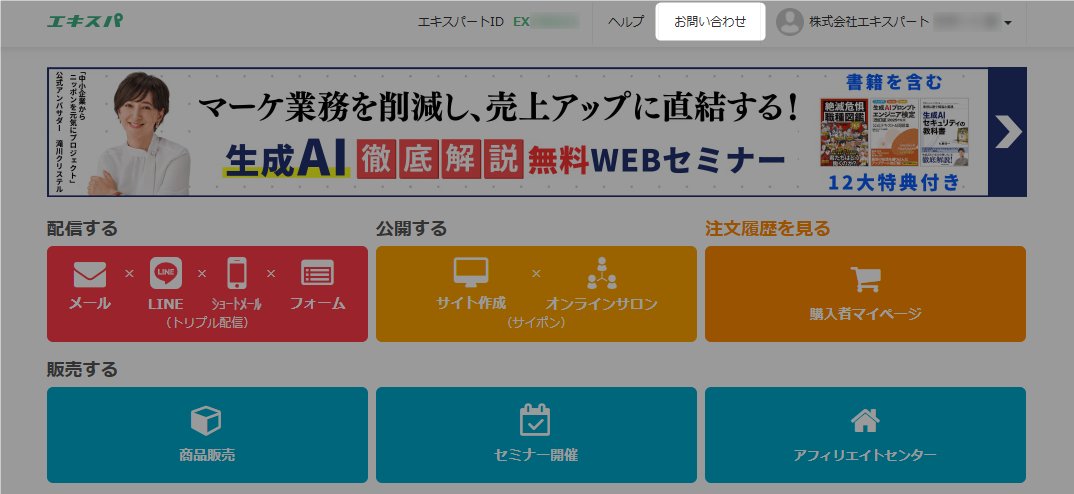
Task: Go to next banner with right chevron
Action: click(x=1008, y=132)
